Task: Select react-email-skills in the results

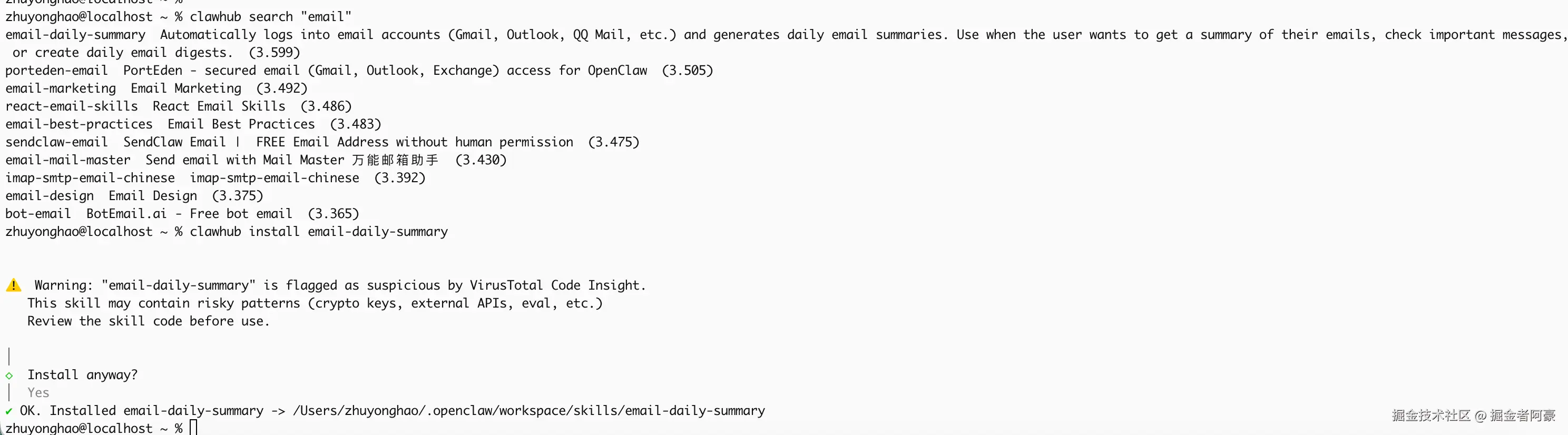Action: 72,106
